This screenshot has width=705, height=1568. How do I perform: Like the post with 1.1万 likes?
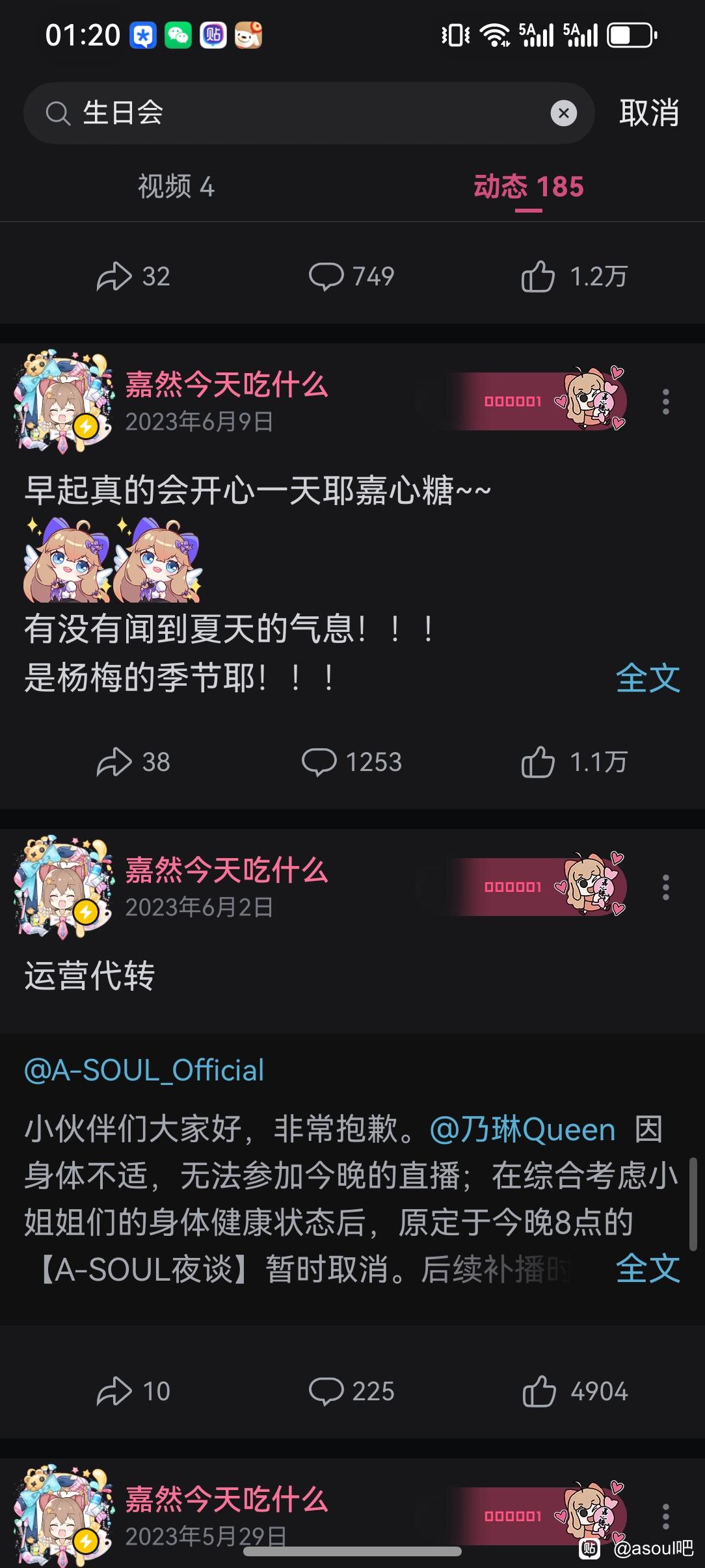click(x=574, y=762)
